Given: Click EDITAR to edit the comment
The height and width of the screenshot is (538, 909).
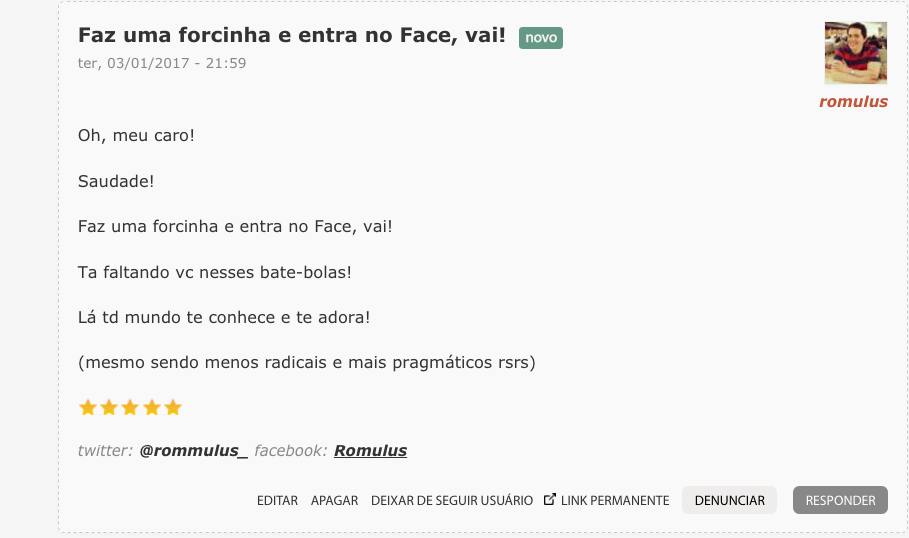Looking at the screenshot, I should [277, 500].
